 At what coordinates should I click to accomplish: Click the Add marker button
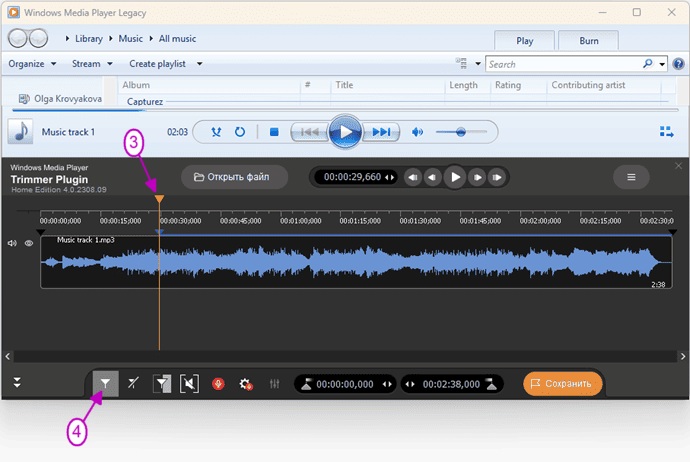105,384
